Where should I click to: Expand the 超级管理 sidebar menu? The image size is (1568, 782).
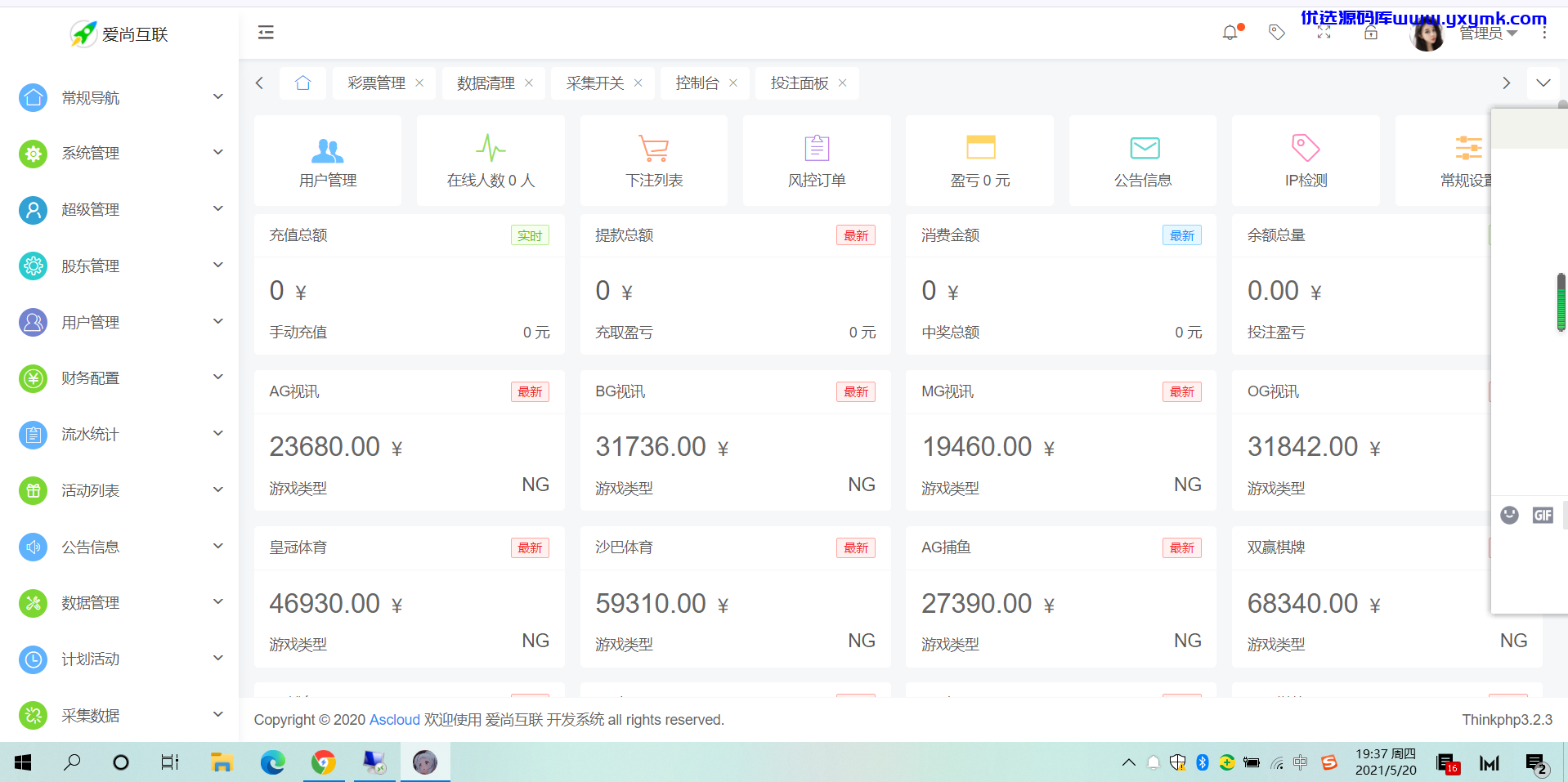click(x=119, y=209)
